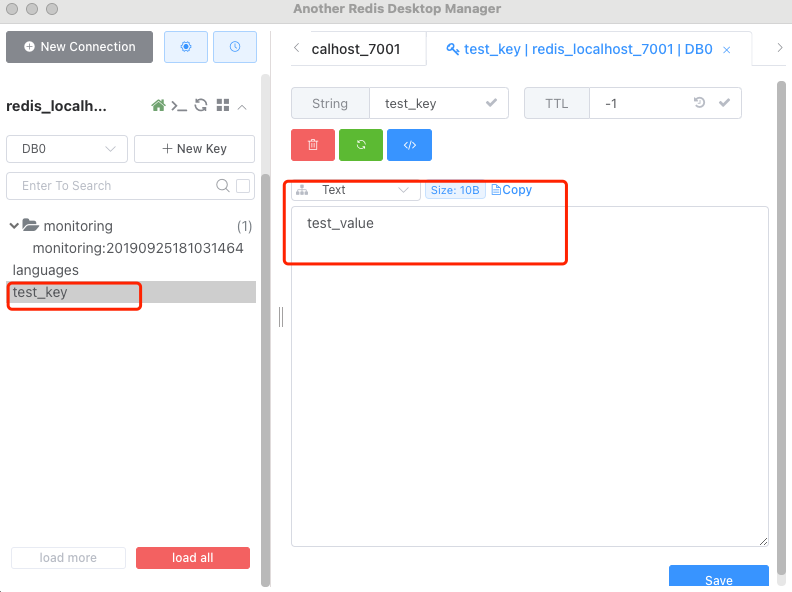The width and height of the screenshot is (792, 592).
Task: Click the New Key button
Action: (x=194, y=149)
